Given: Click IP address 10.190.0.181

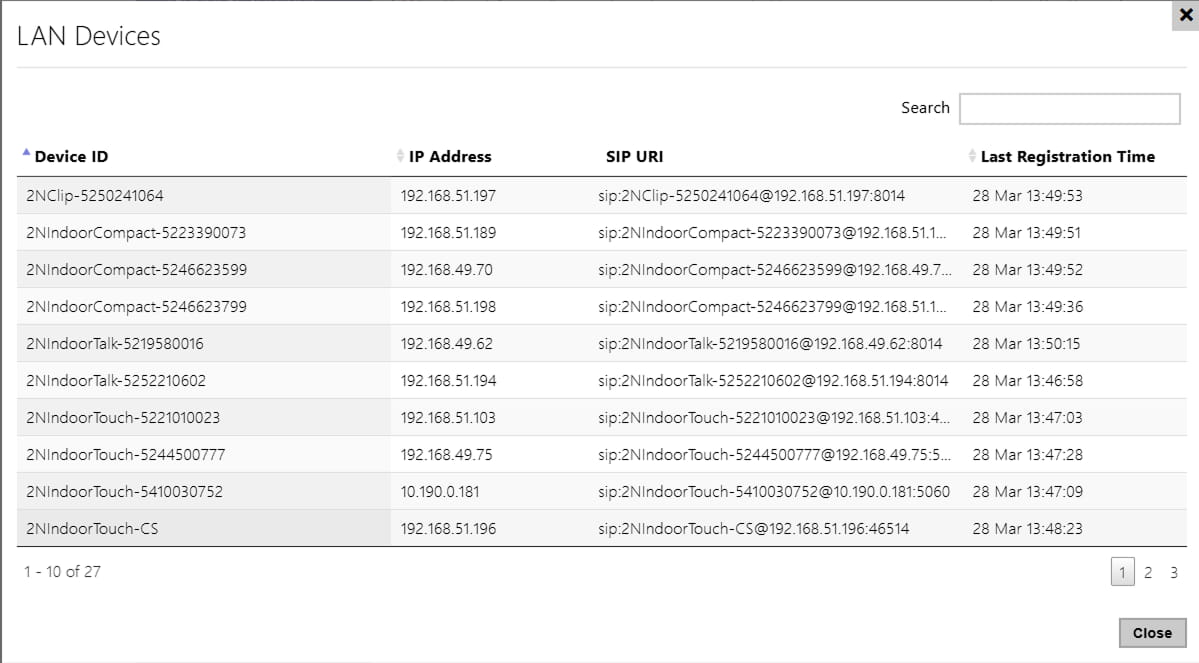Looking at the screenshot, I should click(440, 492).
